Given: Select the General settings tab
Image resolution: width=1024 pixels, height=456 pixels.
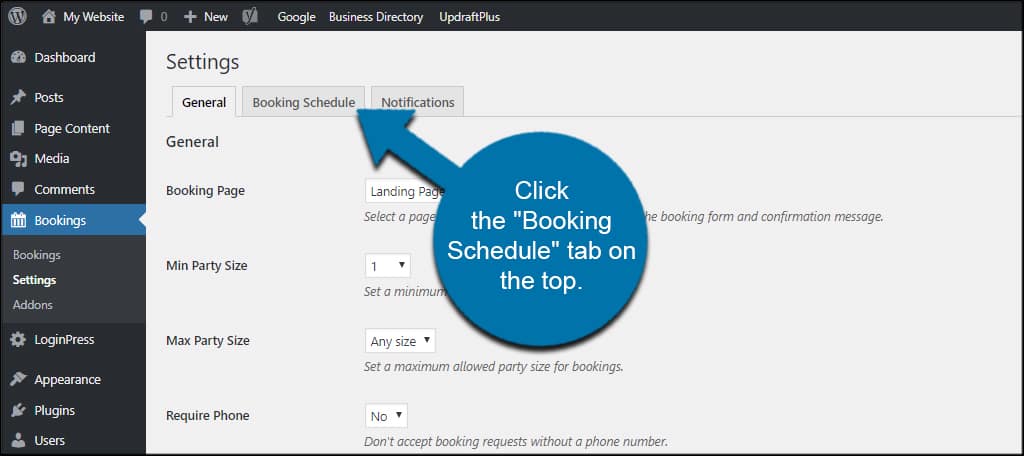Looking at the screenshot, I should pos(204,102).
